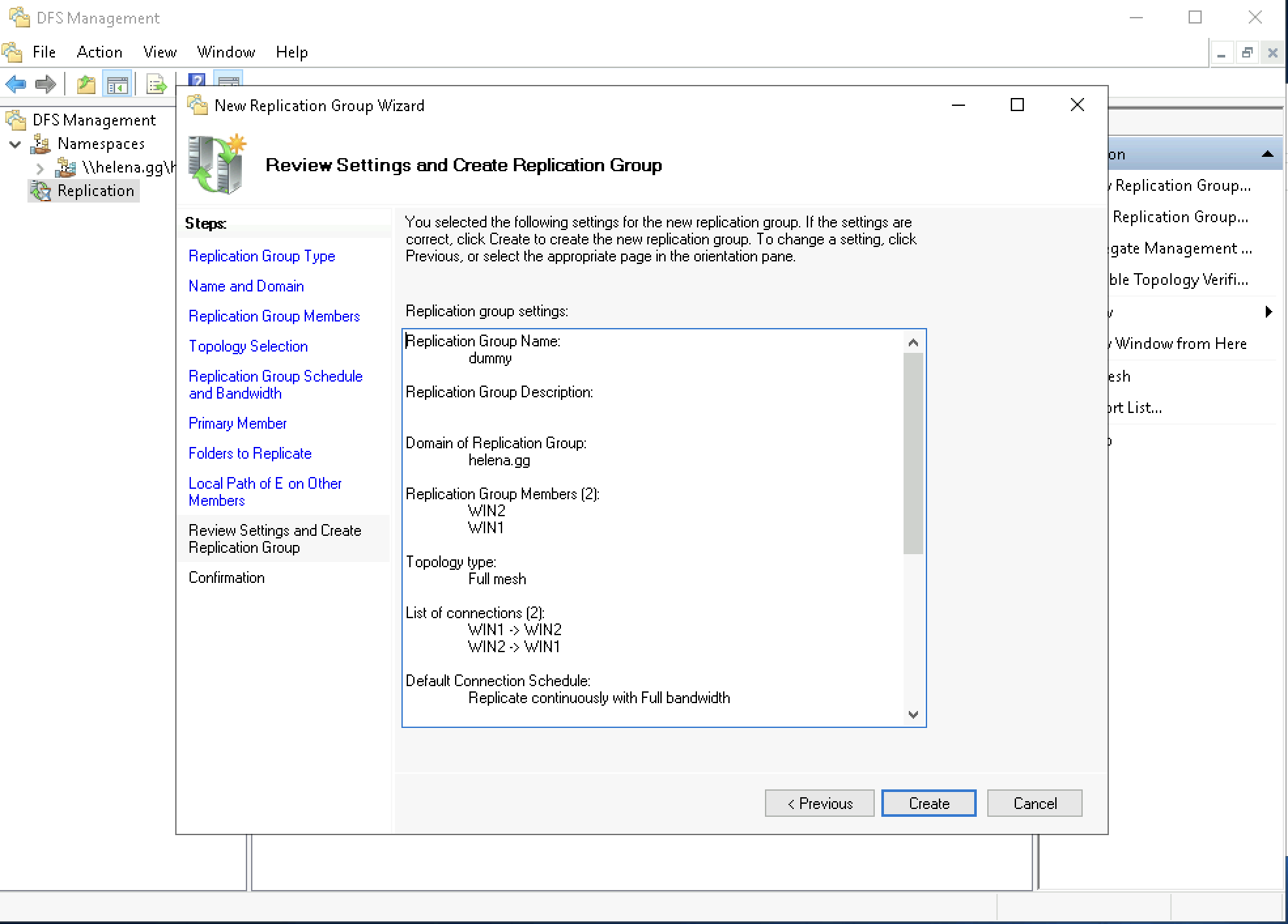
Task: Click the Previous button
Action: [819, 803]
